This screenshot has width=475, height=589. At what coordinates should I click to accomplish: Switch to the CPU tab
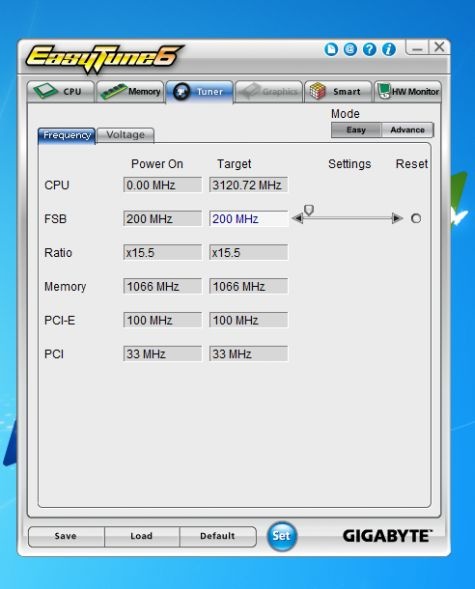61,91
